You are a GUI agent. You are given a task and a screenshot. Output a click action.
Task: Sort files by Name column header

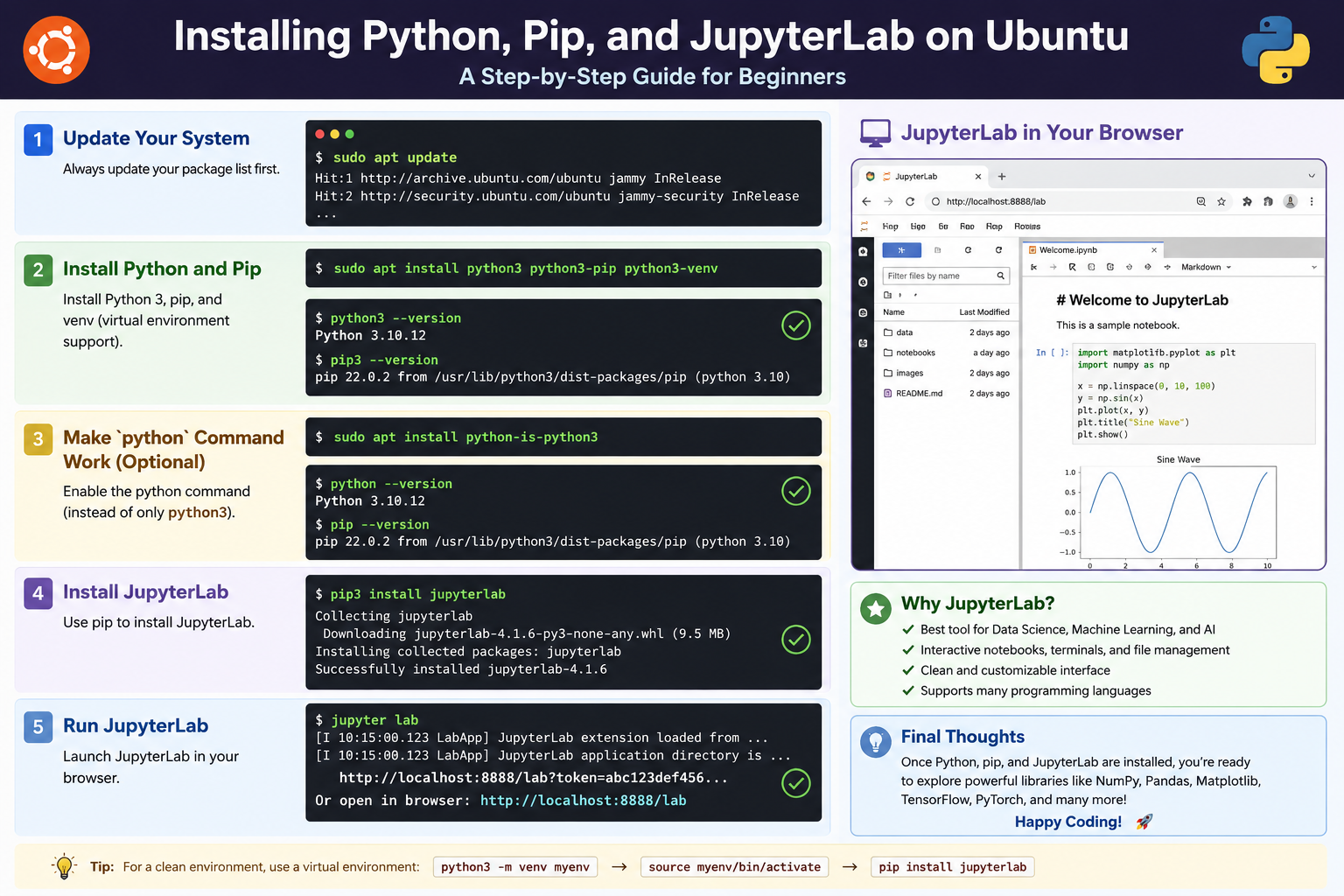[893, 312]
